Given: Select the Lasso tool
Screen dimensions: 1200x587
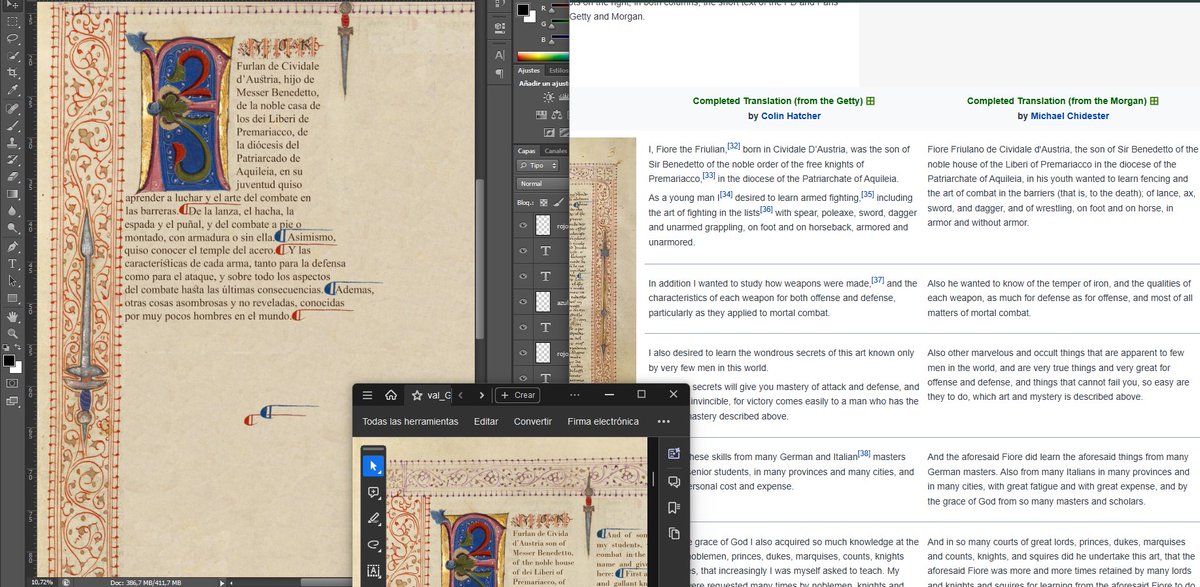Looking at the screenshot, I should [13, 38].
